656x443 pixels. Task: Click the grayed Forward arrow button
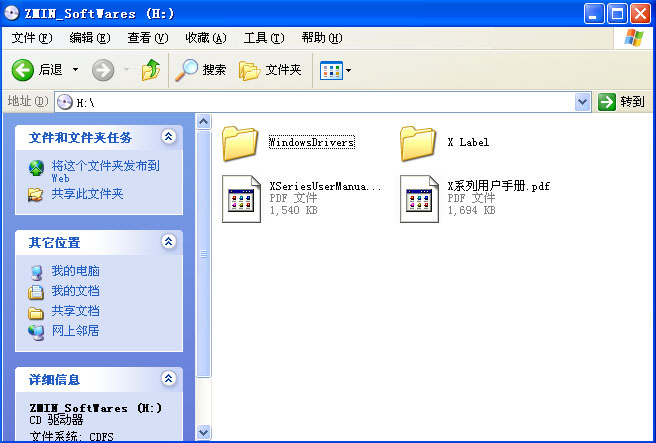tap(103, 70)
